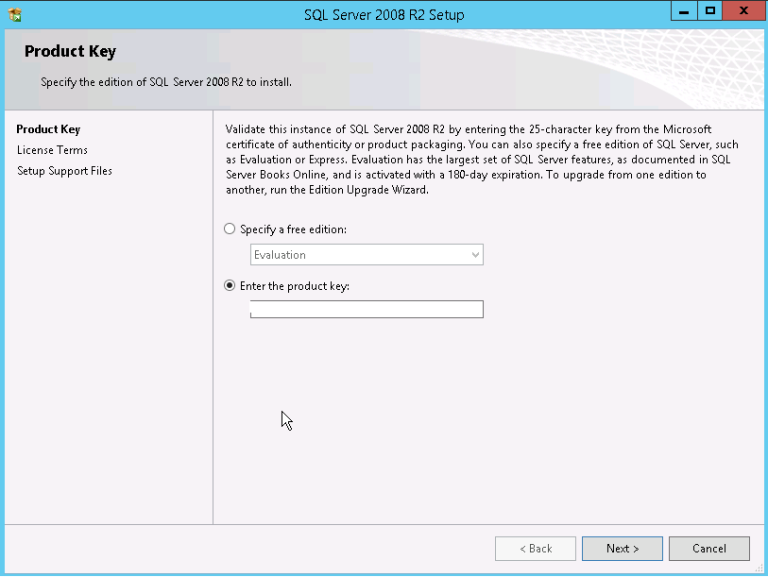This screenshot has height=577, width=768.
Task: Go to the Product Key step in sidebar
Action: [x=48, y=129]
